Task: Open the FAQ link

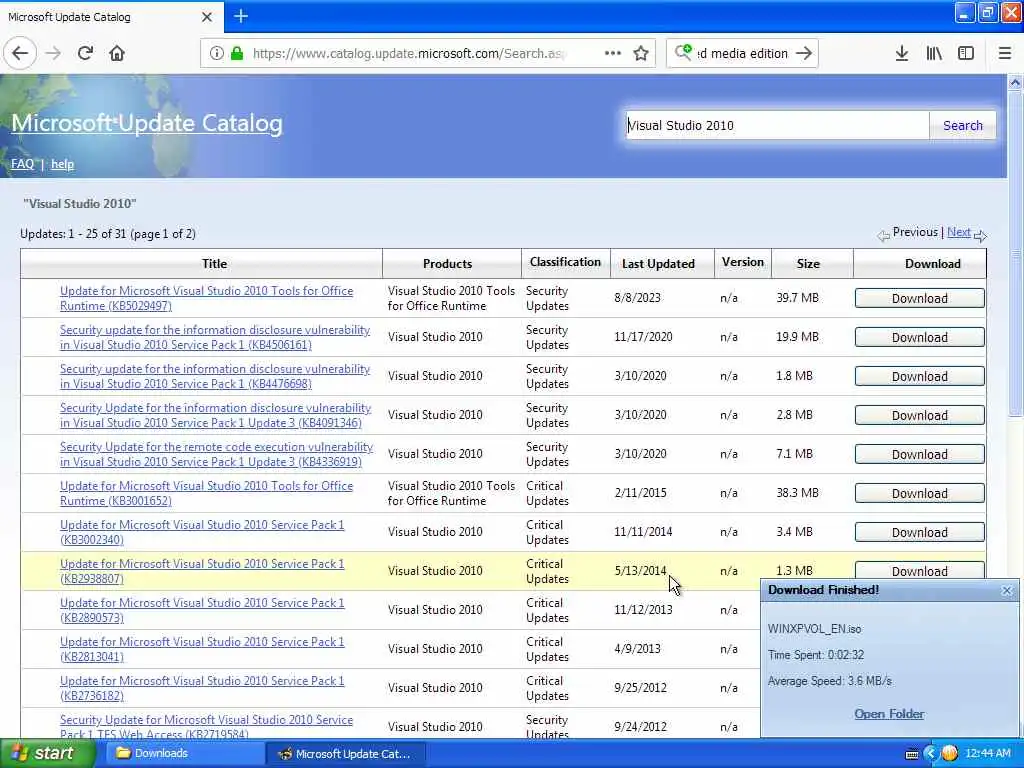Action: pyautogui.click(x=22, y=164)
